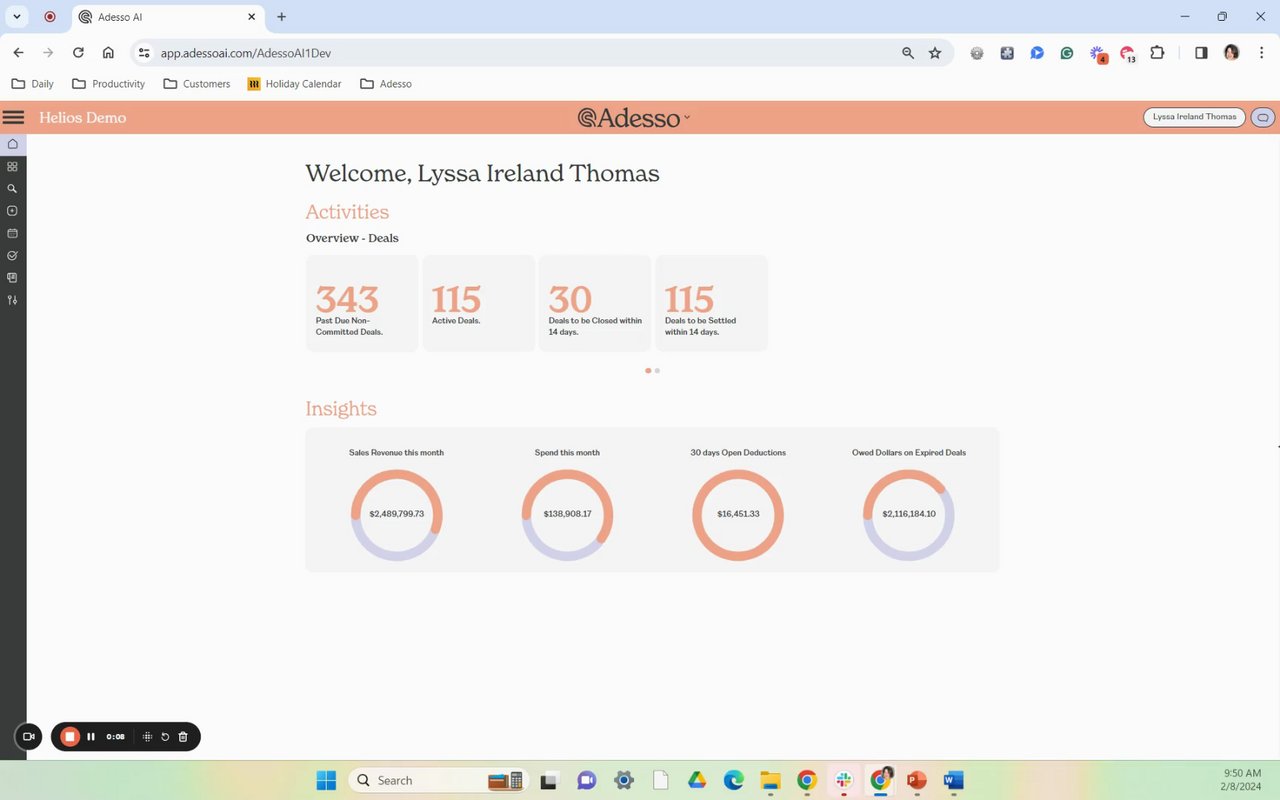Open the calendar icon in sidebar
The height and width of the screenshot is (800, 1280).
[x=13, y=233]
